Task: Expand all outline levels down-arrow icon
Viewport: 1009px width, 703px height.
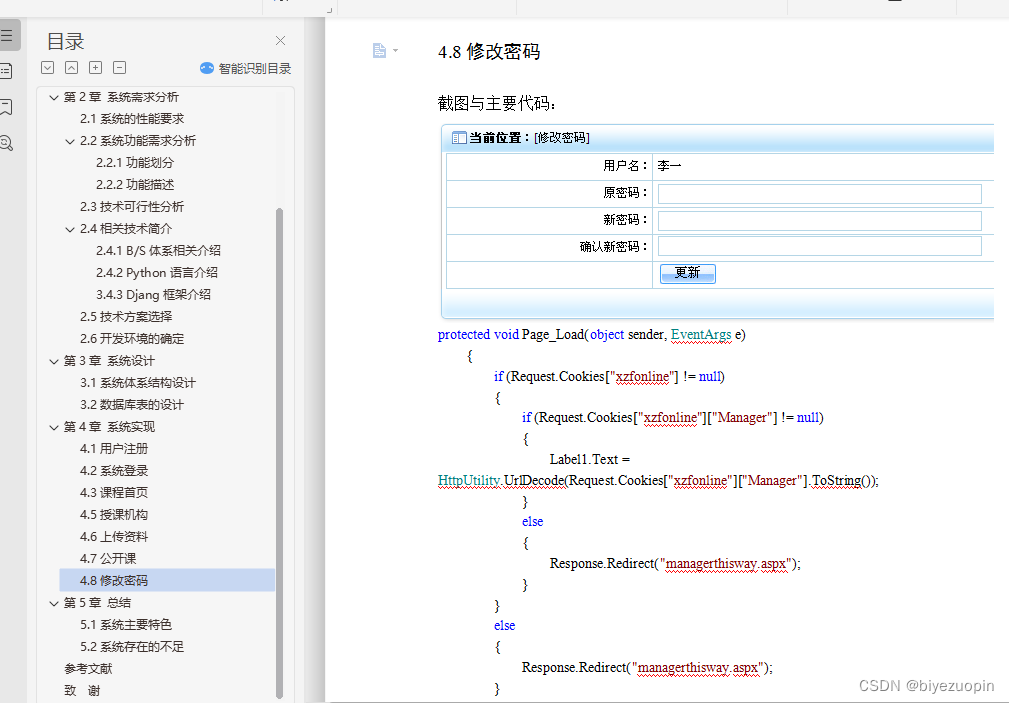Action: point(48,68)
